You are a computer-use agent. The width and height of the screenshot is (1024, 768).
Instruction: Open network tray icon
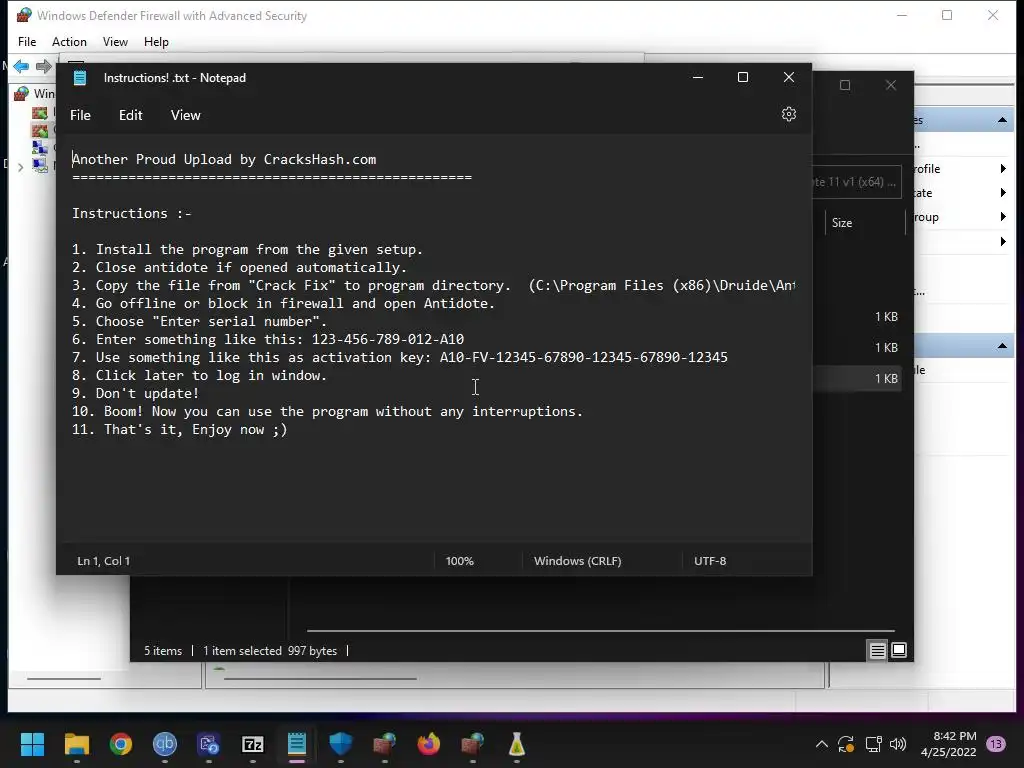click(873, 744)
